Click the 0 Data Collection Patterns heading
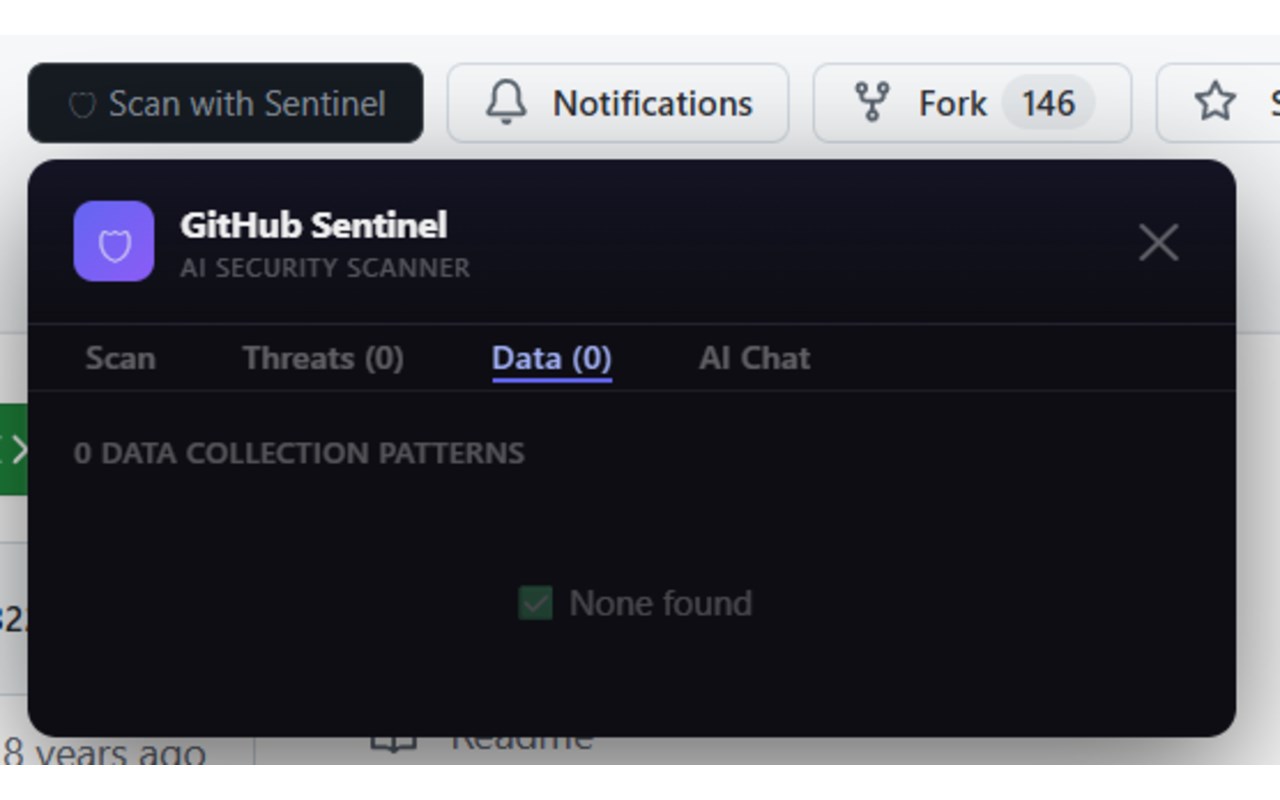The width and height of the screenshot is (1280, 800). tap(299, 453)
